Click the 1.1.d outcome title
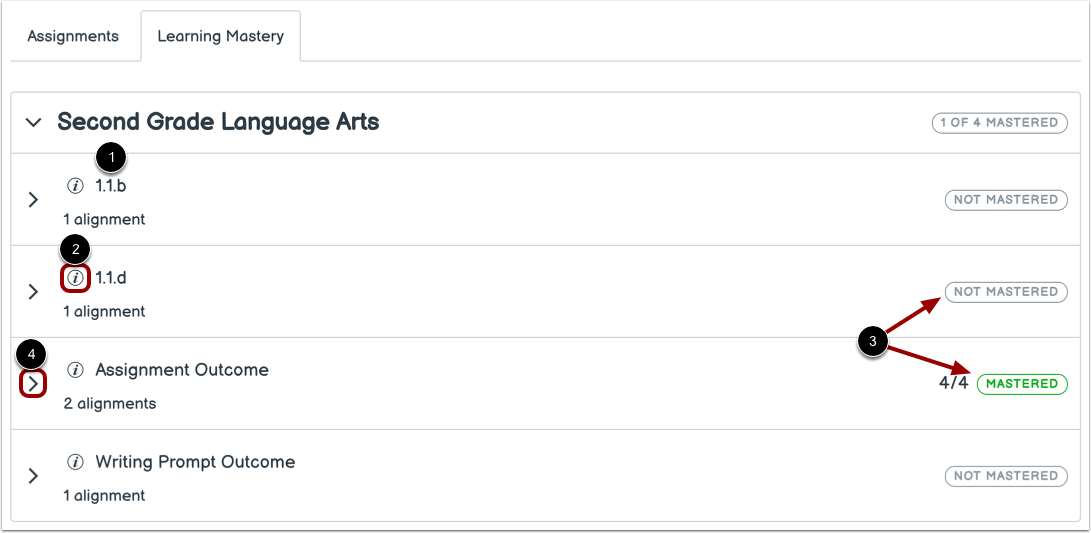Image resolution: width=1091 pixels, height=533 pixels. coord(111,278)
